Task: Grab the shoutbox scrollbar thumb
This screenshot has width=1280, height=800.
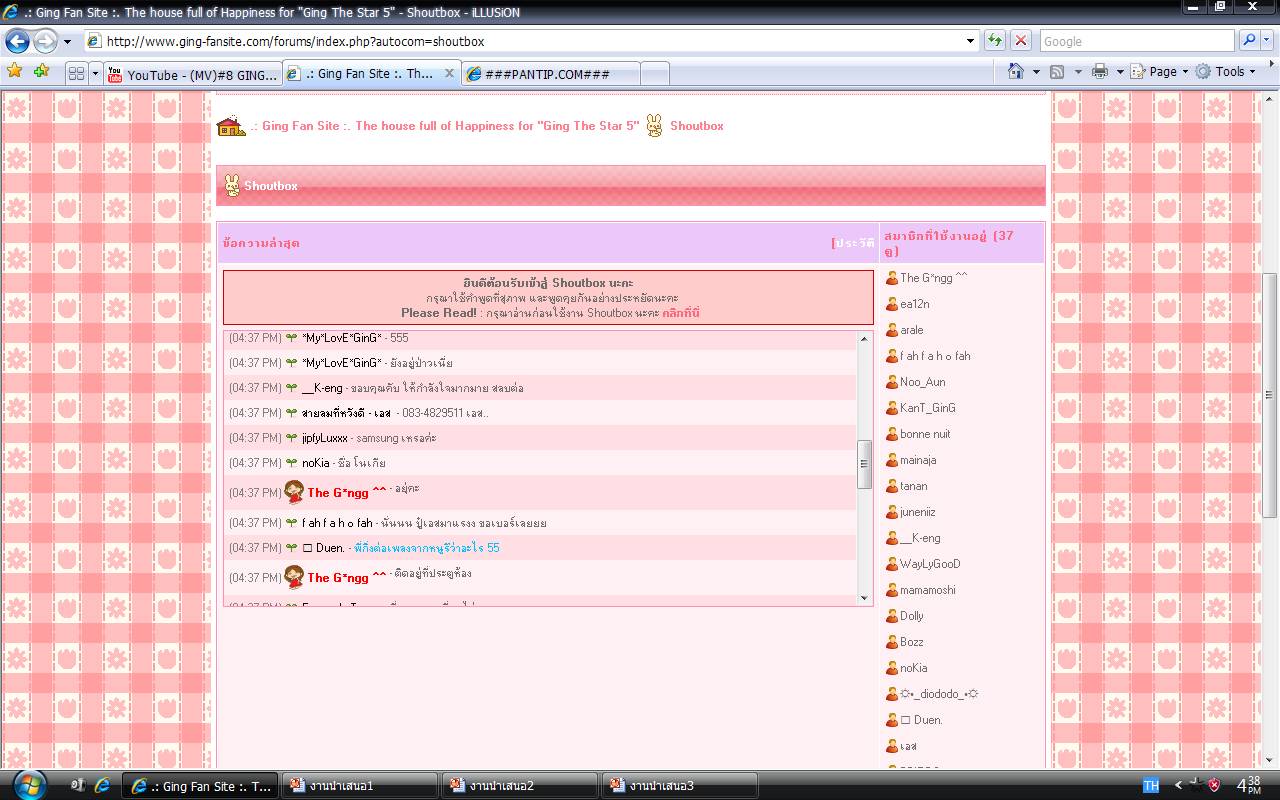Action: coord(864,463)
